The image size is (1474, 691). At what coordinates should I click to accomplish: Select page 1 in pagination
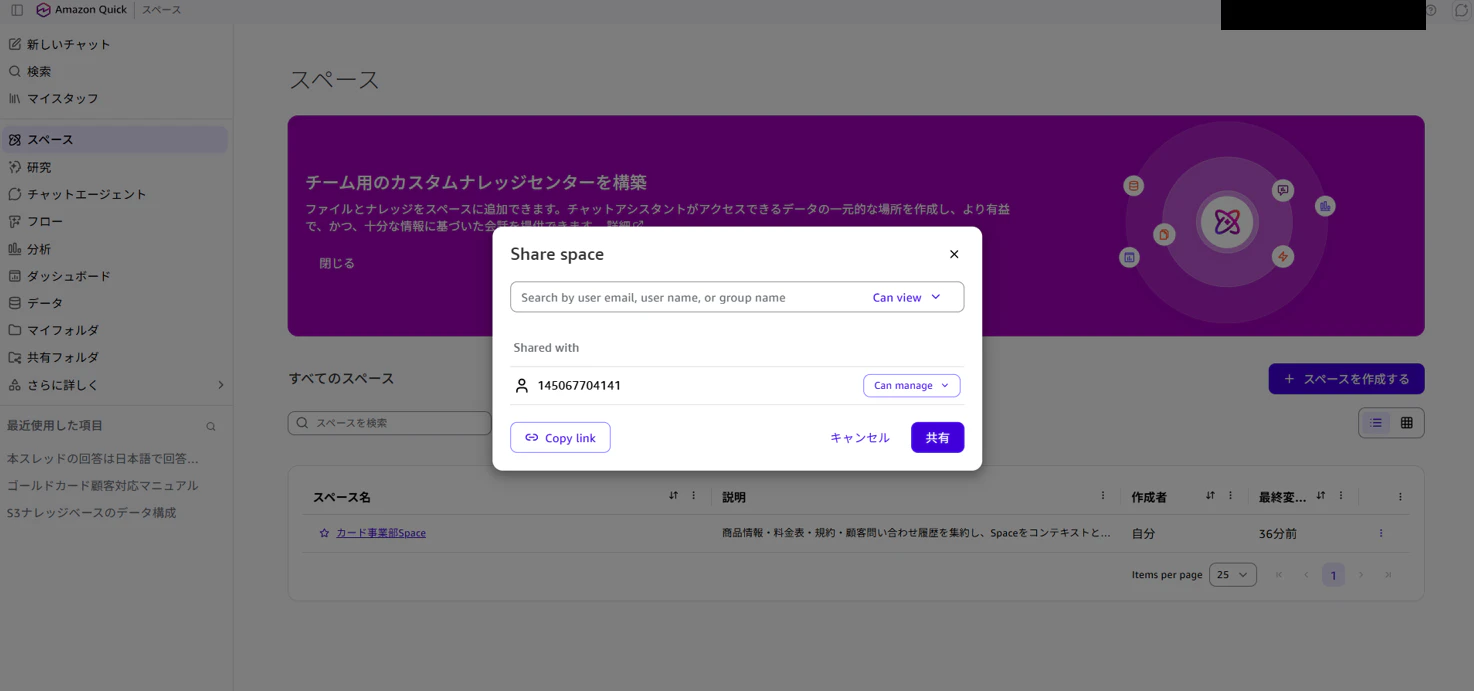pyautogui.click(x=1333, y=575)
